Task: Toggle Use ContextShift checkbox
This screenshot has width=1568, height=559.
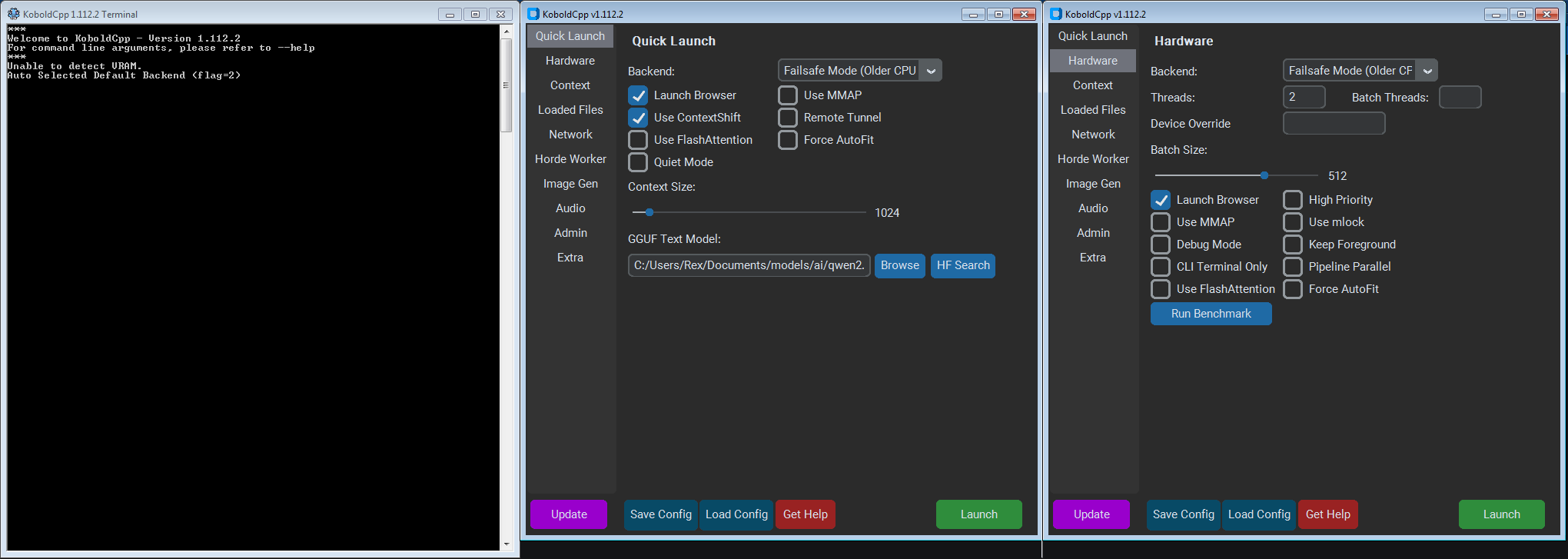Action: [638, 118]
